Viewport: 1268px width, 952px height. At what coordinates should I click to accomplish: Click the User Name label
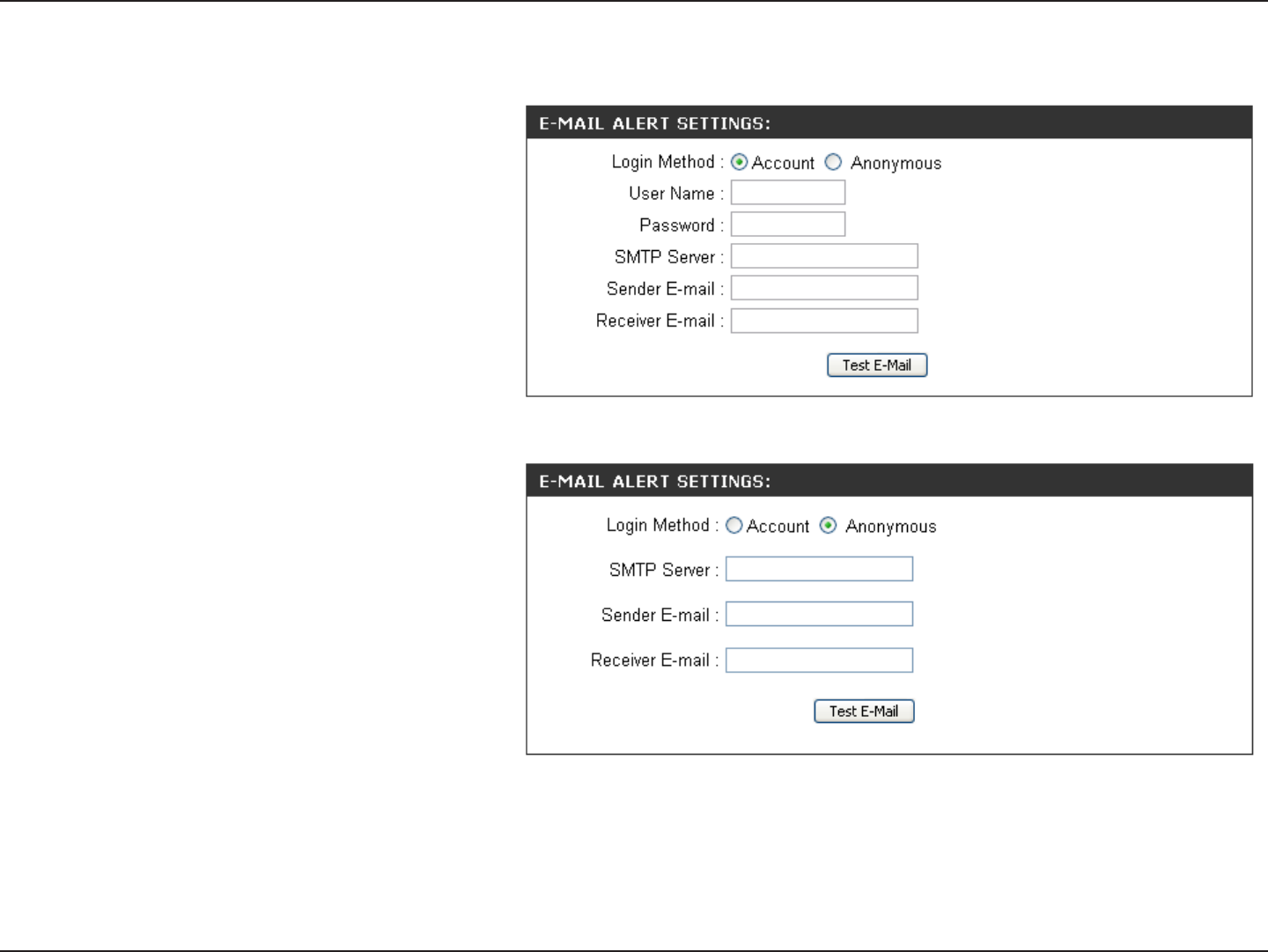coord(675,194)
